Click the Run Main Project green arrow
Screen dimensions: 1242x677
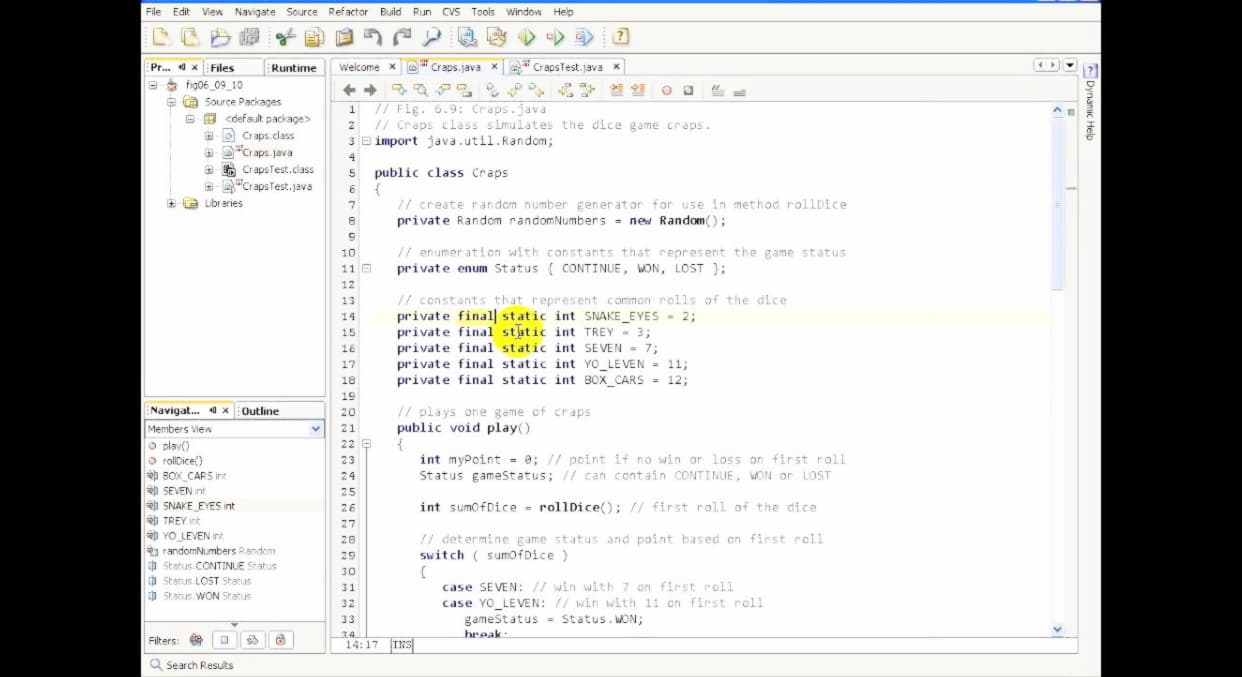(526, 37)
